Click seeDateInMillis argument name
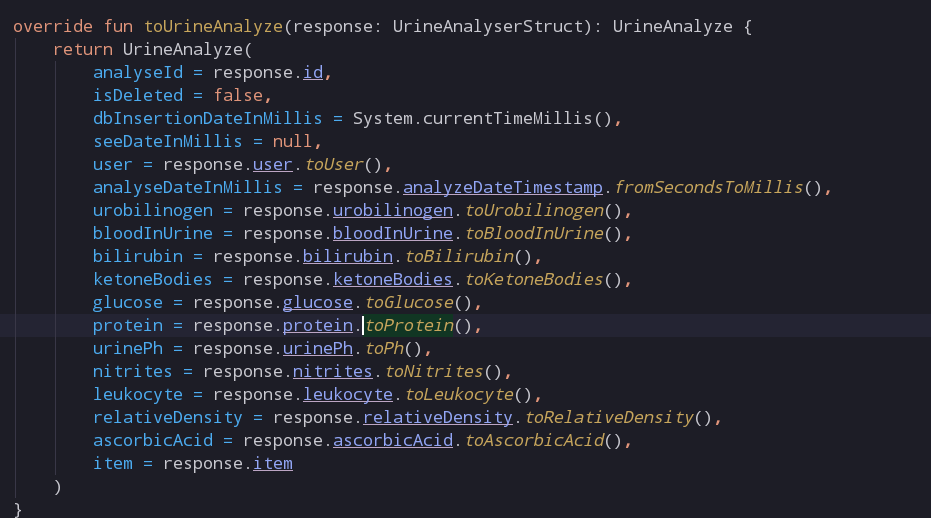This screenshot has height=518, width=931. pyautogui.click(x=167, y=141)
